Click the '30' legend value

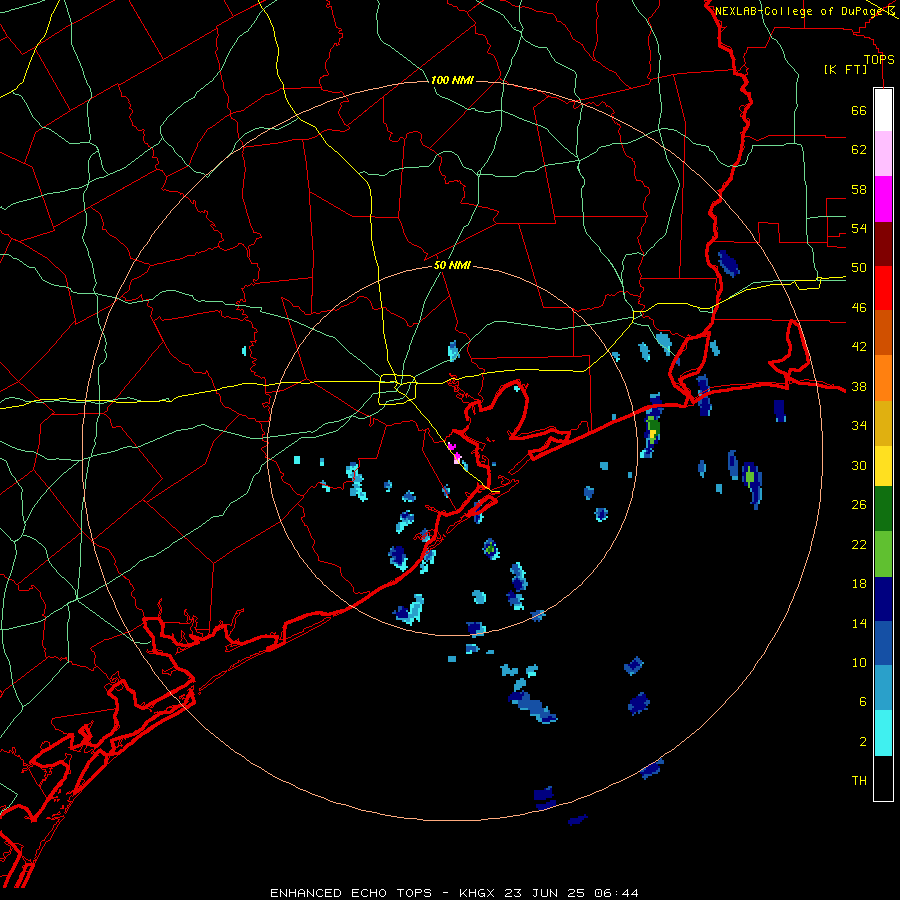click(859, 465)
